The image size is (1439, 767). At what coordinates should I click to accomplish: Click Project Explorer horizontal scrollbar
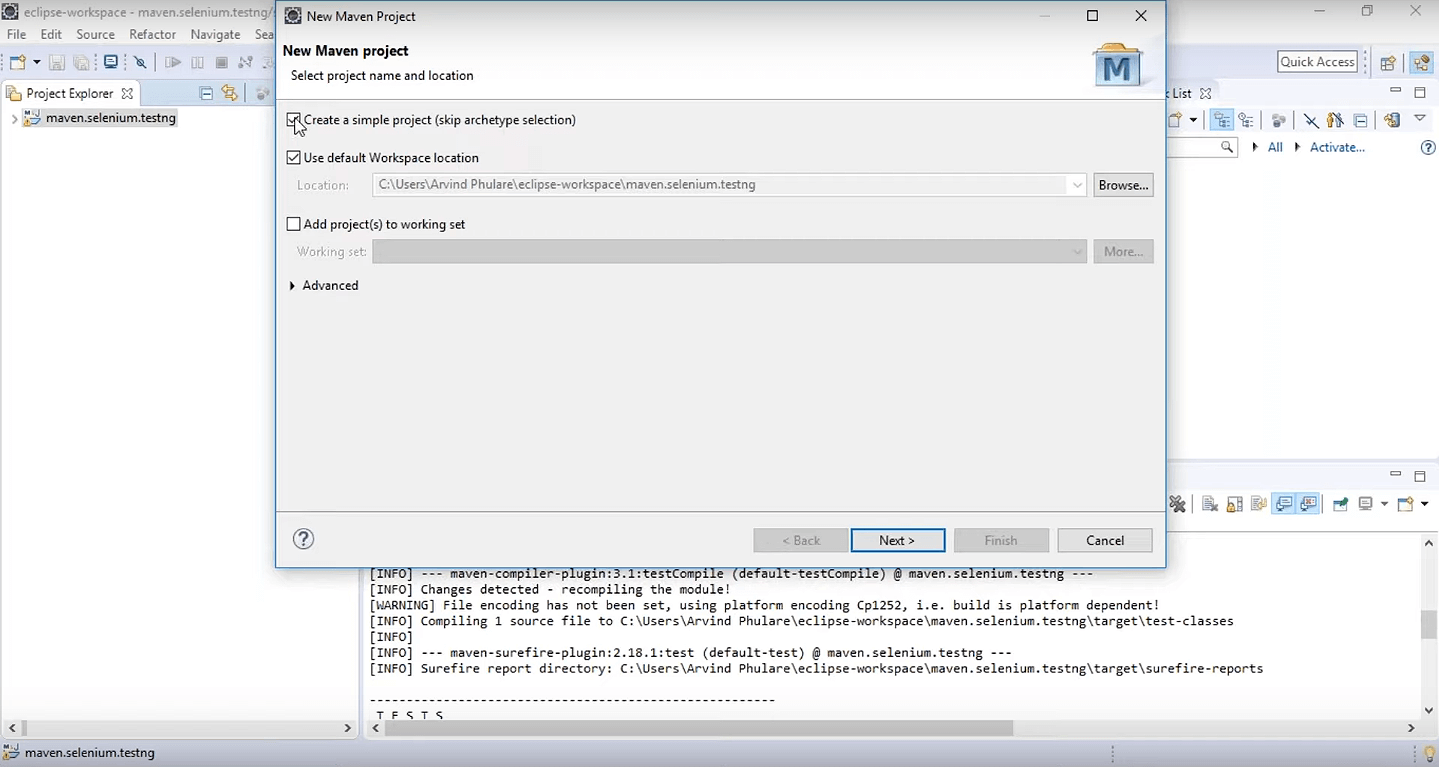click(x=180, y=728)
